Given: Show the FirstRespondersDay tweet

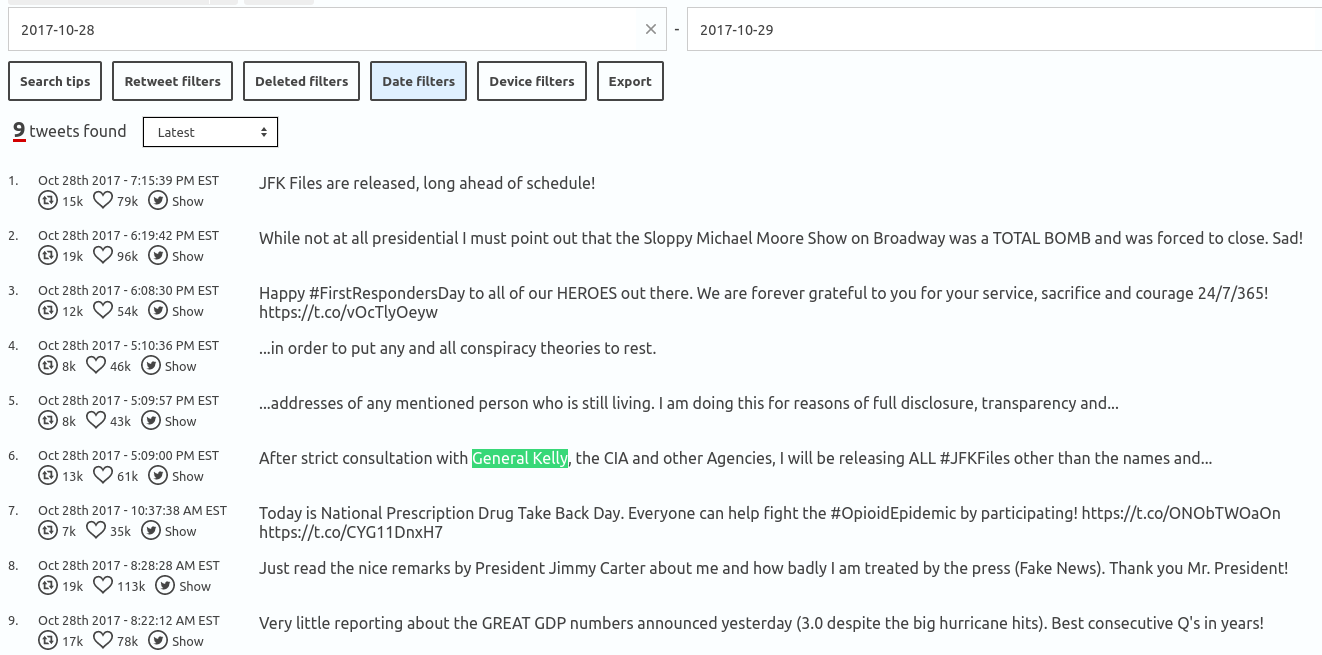Looking at the screenshot, I should (x=188, y=312).
